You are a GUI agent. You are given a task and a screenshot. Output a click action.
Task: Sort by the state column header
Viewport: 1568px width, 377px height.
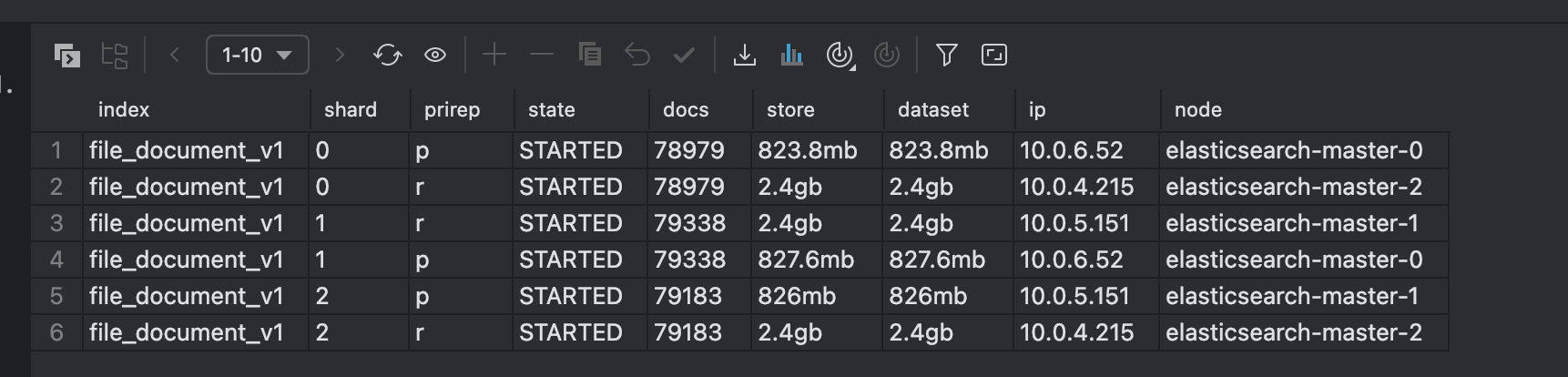point(552,110)
